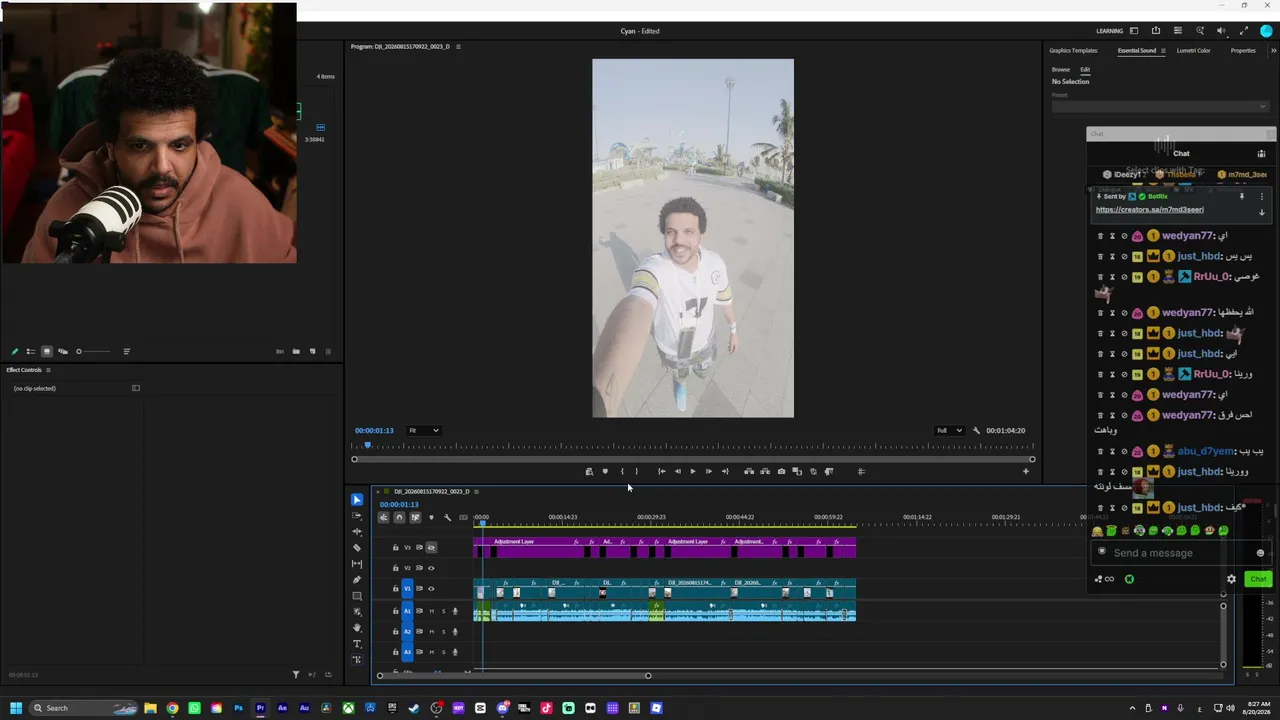Image resolution: width=1280 pixels, height=720 pixels.
Task: Click the Mark Out bracket button
Action: (637, 471)
